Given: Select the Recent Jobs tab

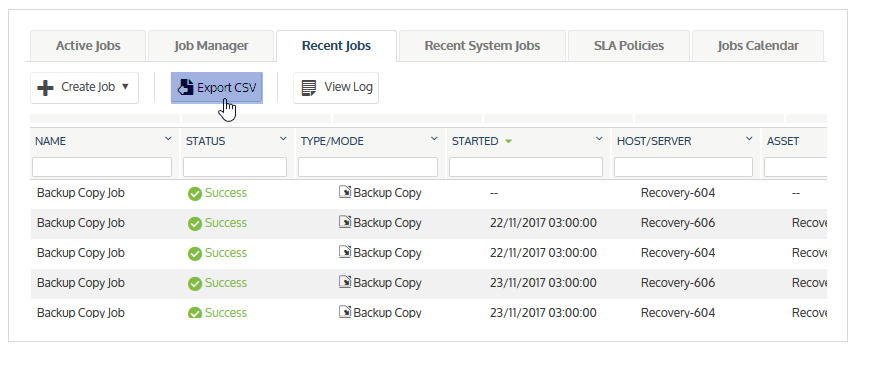Looking at the screenshot, I should coord(336,46).
